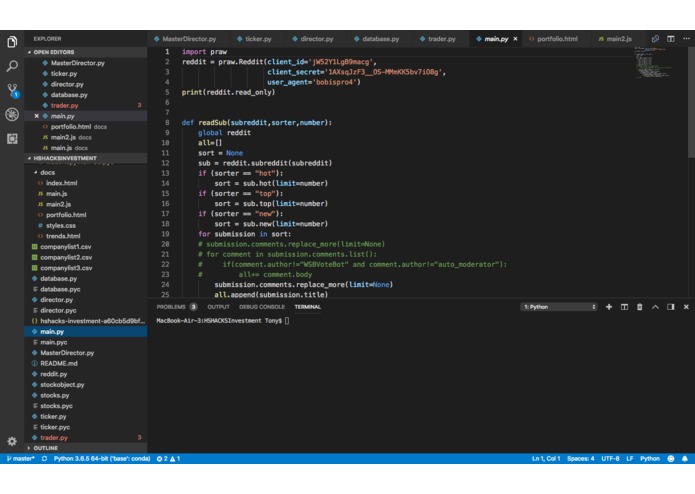Open the editor More Actions ellipsis

[x=686, y=39]
